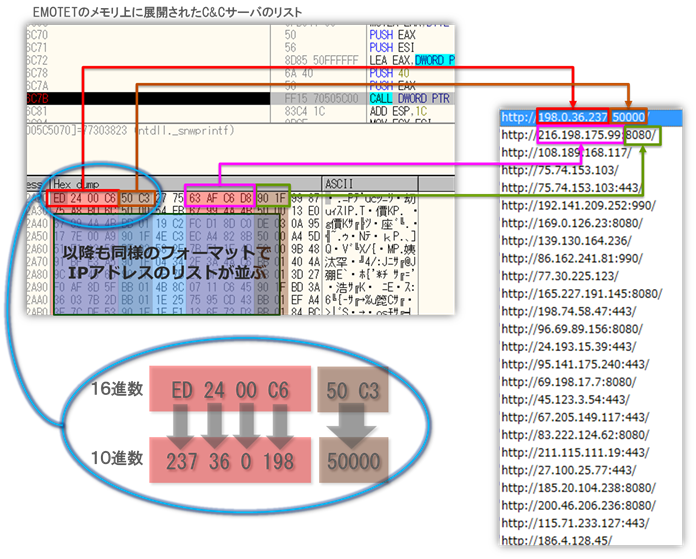Click the last URL 186.4.128.45
Viewport: 696px width, 559px height.
tap(563, 541)
